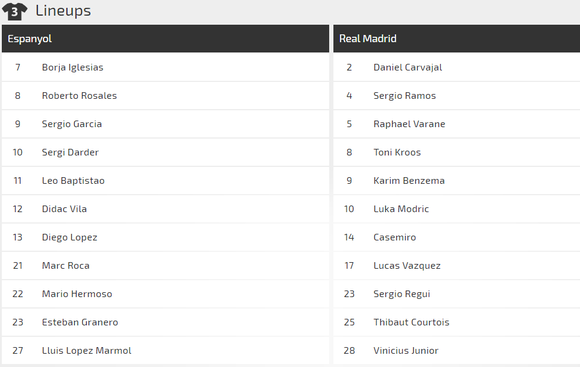
Task: Select Diego Lopez player row
Action: pos(165,237)
